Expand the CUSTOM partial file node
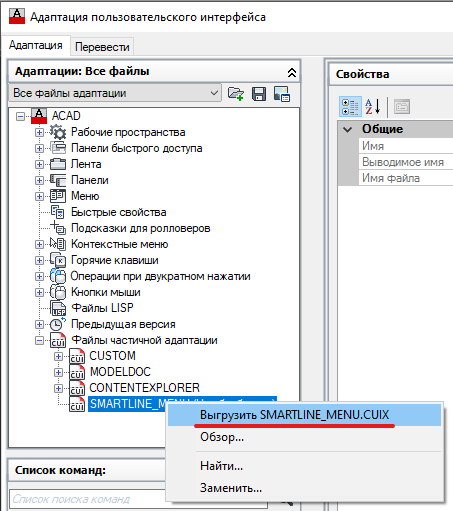453x511 pixels. coord(58,356)
